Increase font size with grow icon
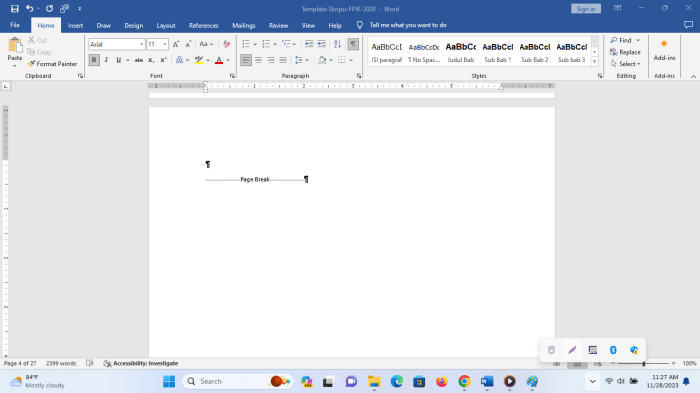700x393 pixels. click(176, 44)
